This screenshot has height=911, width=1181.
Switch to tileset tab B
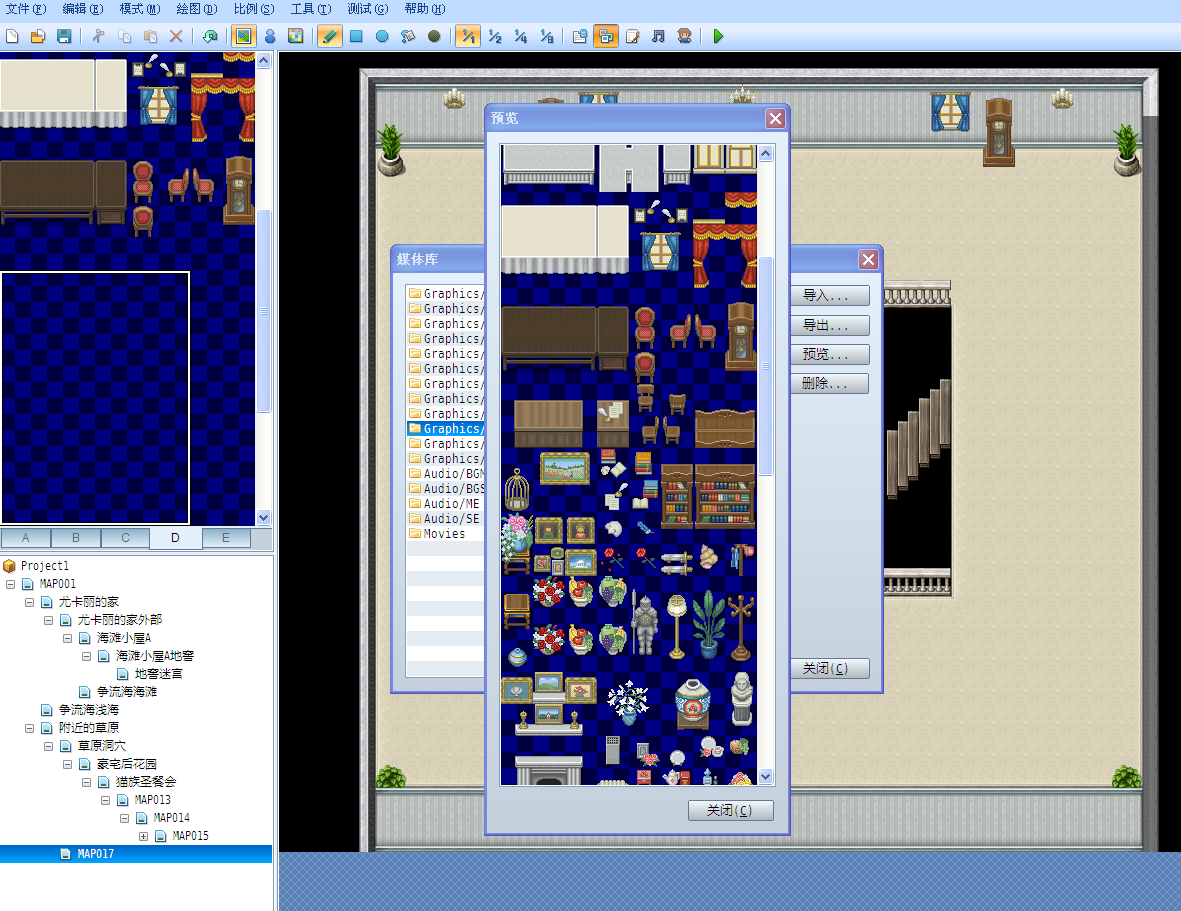[75, 538]
